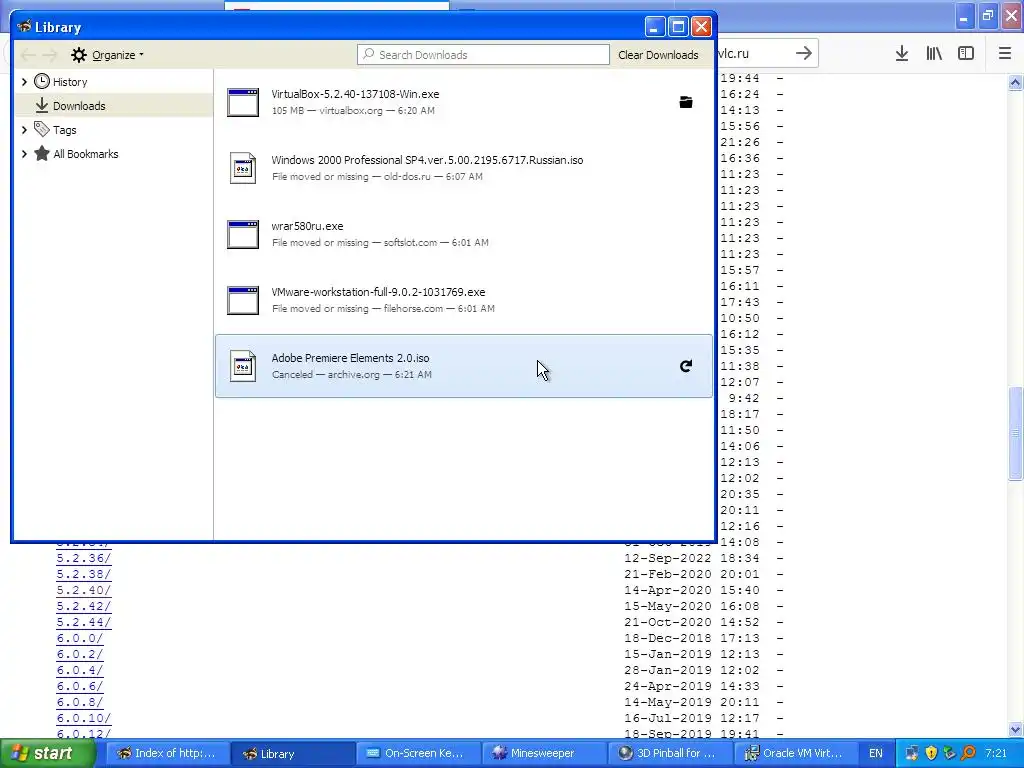Open the 5.2.40/ directory link
The height and width of the screenshot is (768, 1024).
click(84, 590)
